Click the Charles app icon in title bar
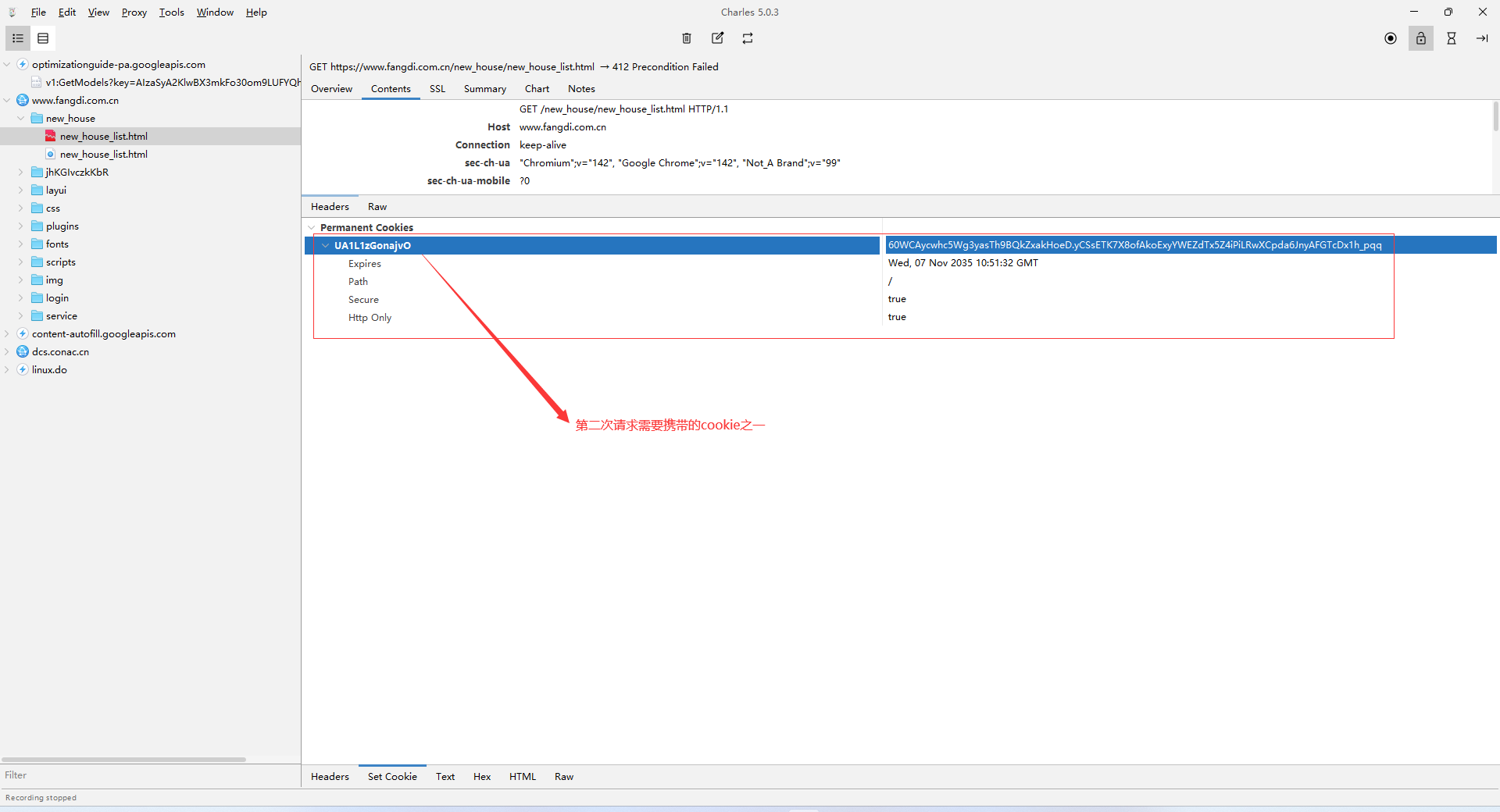The image size is (1500, 812). (x=12, y=12)
